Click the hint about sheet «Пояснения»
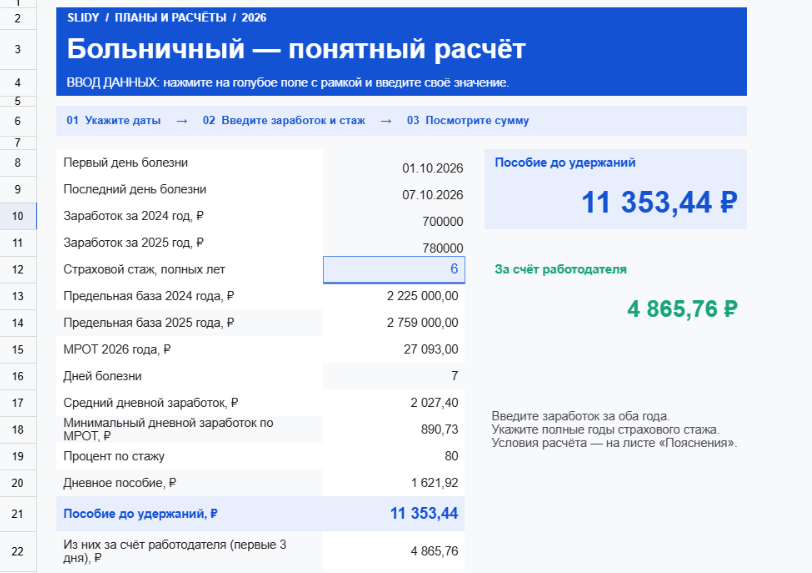Viewport: 812px width, 573px height. (x=614, y=443)
